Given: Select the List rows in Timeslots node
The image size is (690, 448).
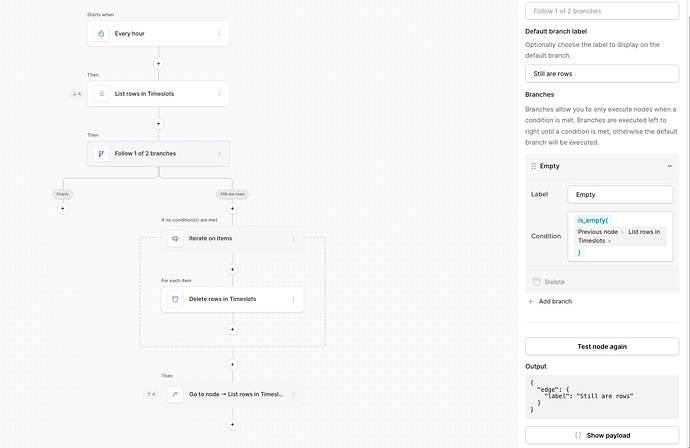Looking at the screenshot, I should (x=158, y=94).
